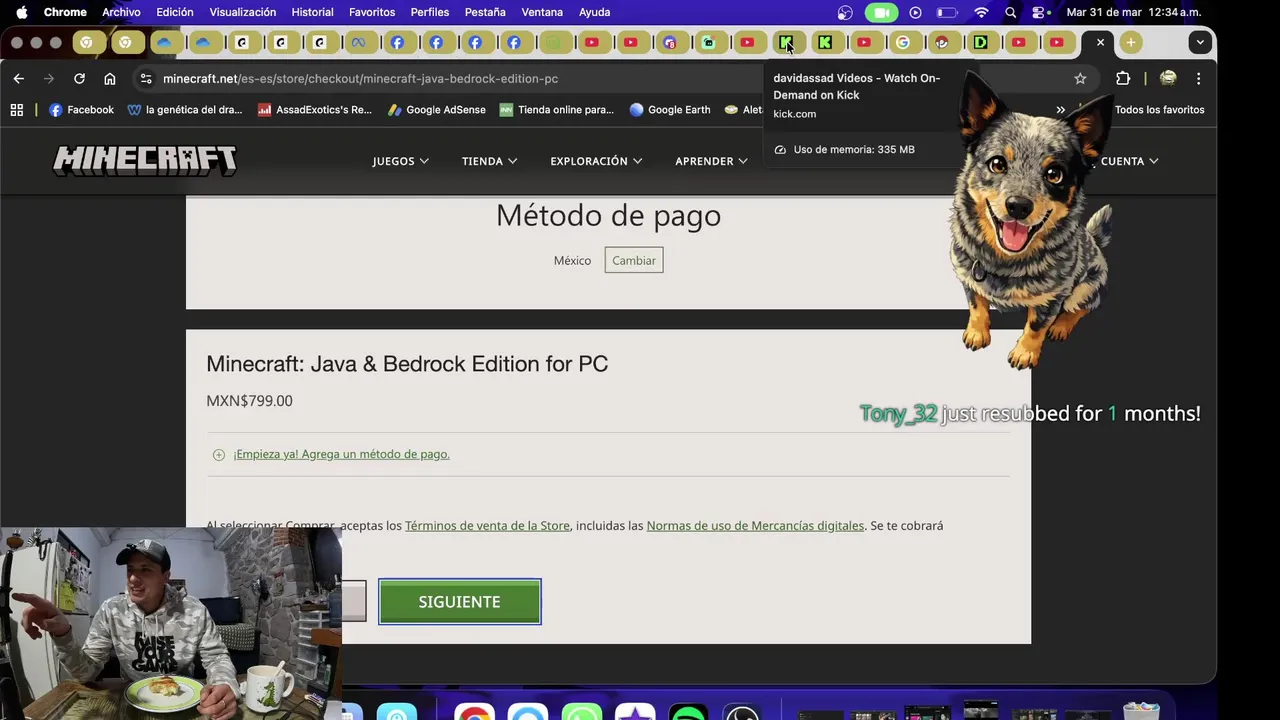
Task: Open the AssadExotics's Re... bookmark
Action: [x=314, y=110]
